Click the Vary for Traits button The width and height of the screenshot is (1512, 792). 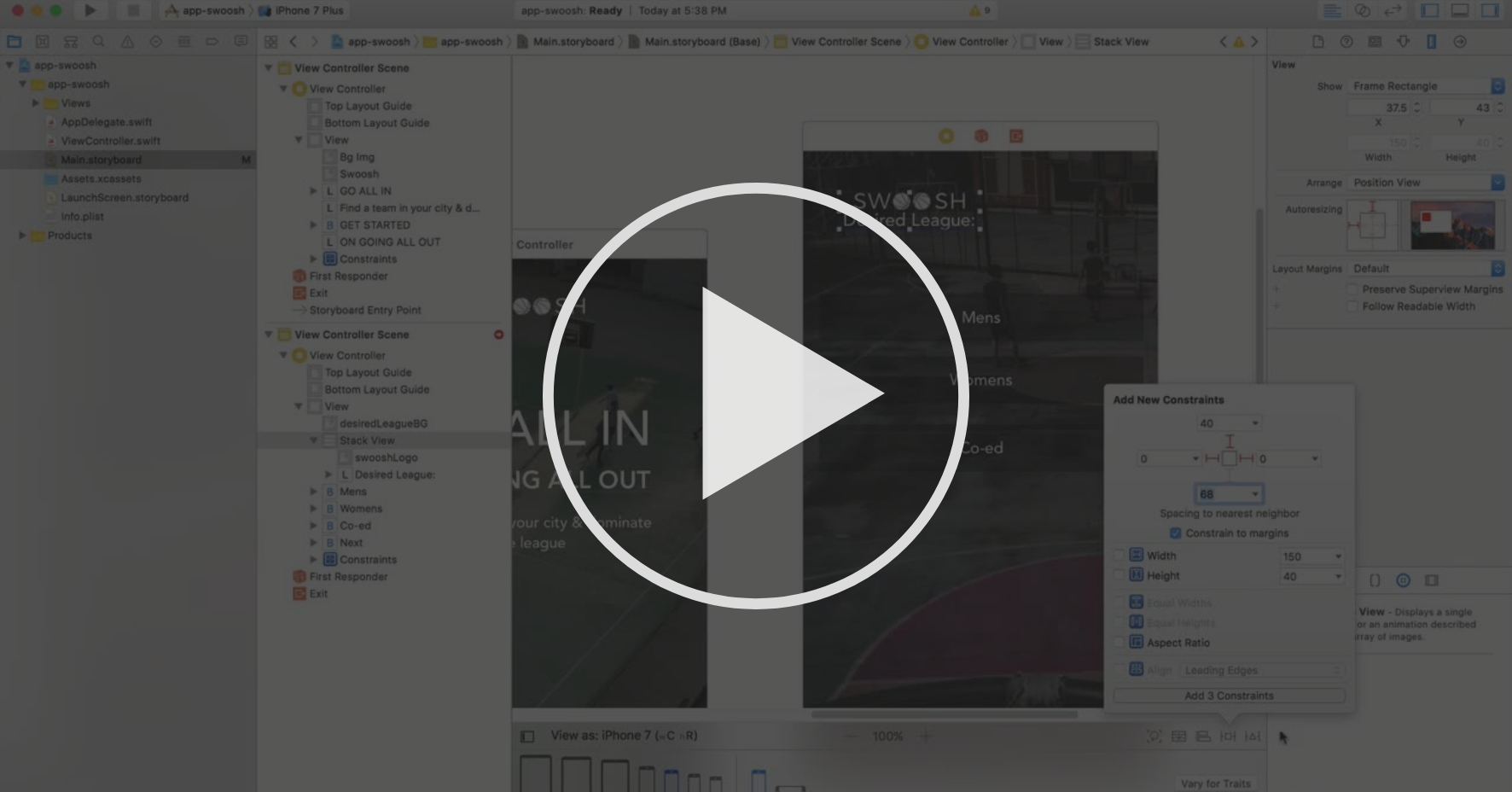[x=1214, y=783]
